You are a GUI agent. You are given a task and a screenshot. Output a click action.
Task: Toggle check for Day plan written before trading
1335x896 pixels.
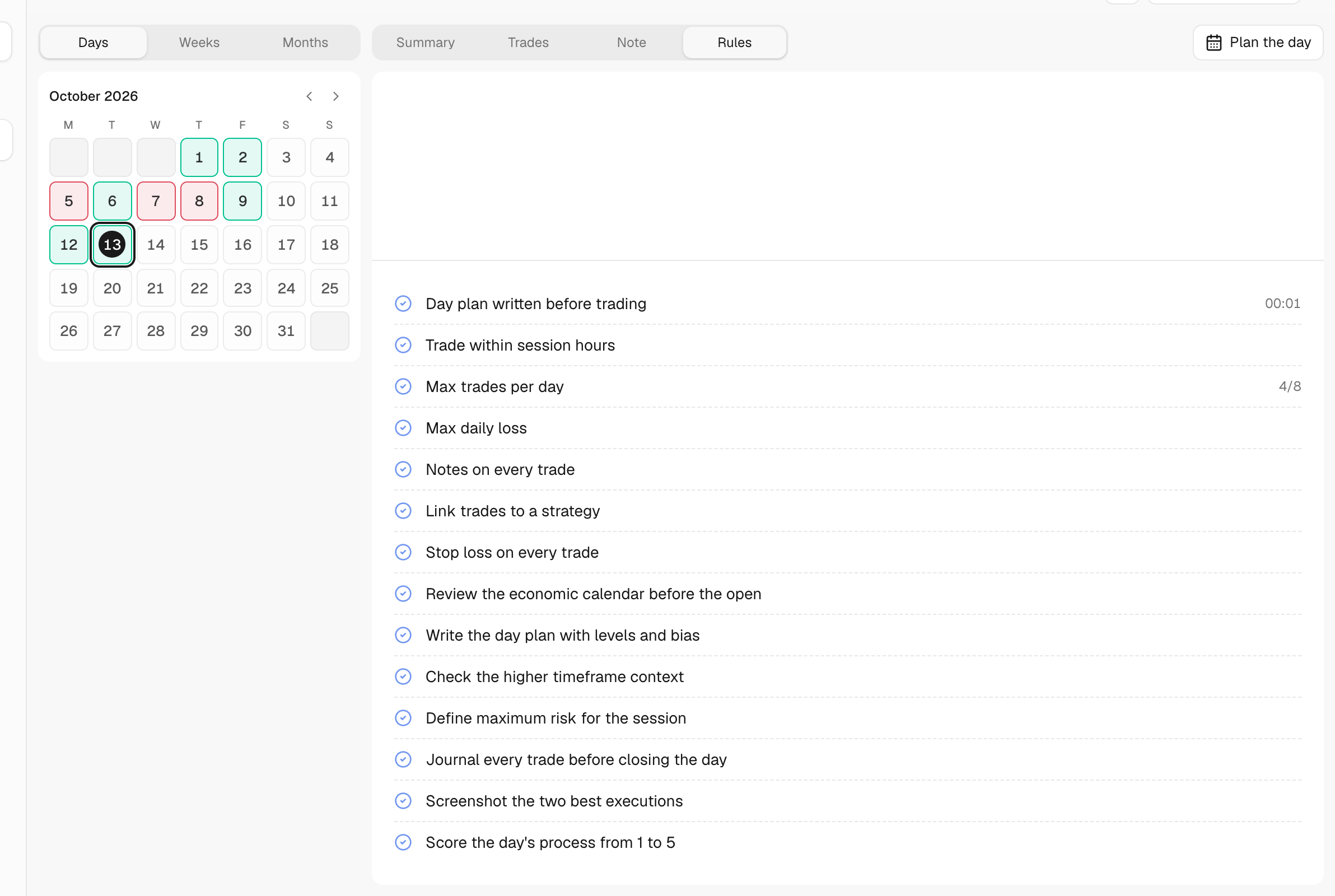tap(403, 304)
